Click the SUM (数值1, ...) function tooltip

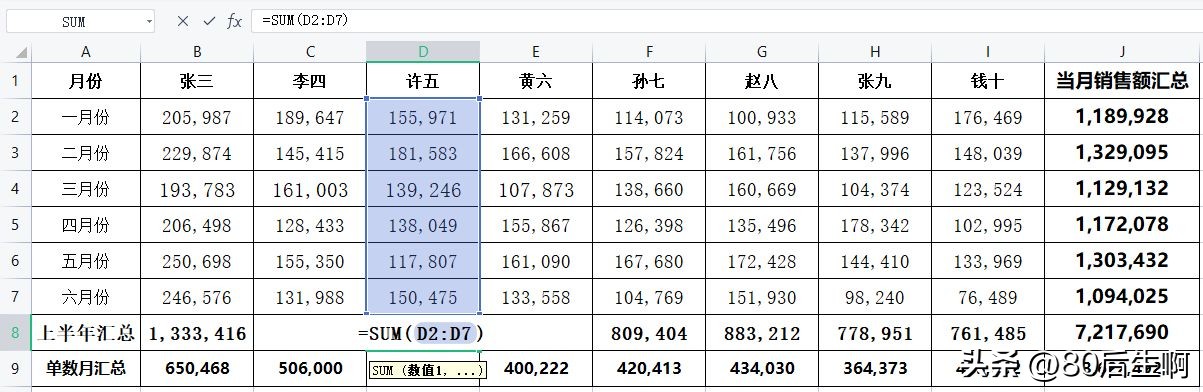tap(427, 371)
